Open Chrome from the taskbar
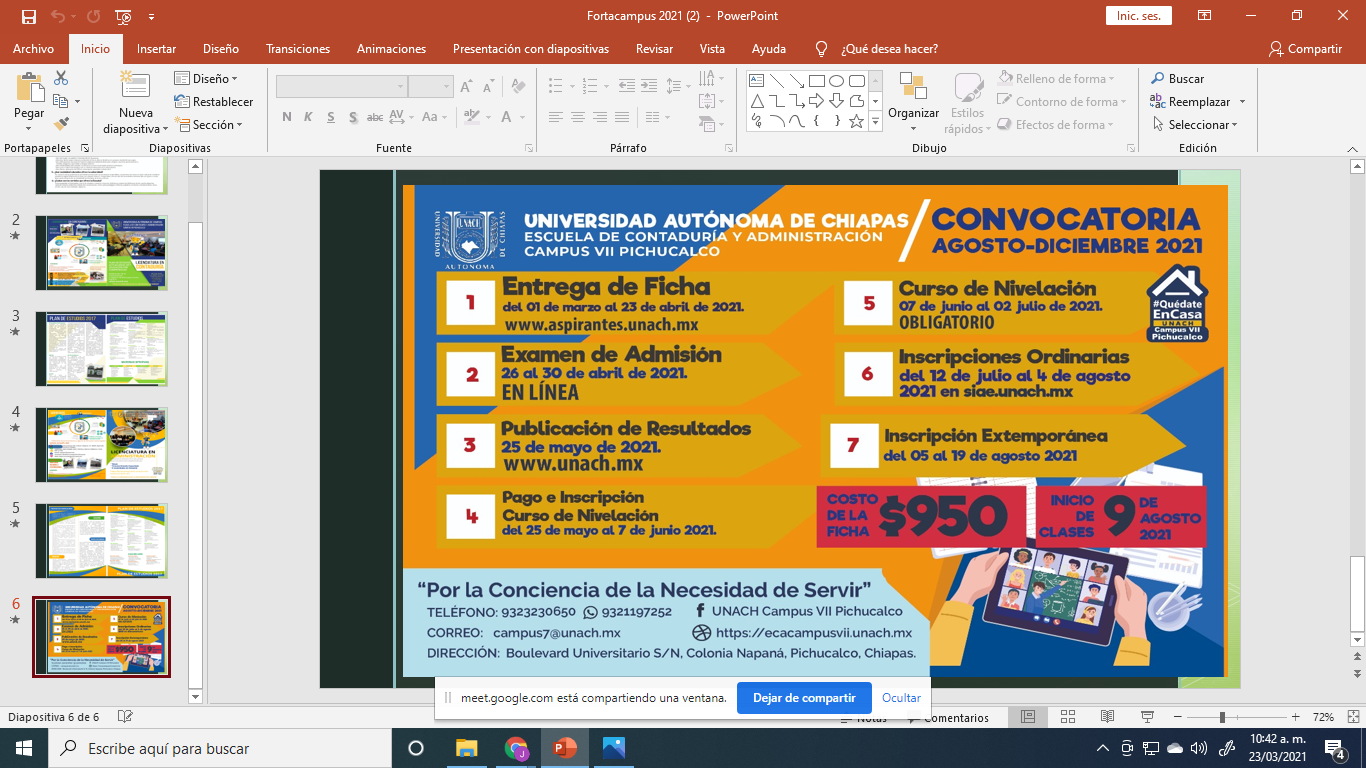Viewport: 1366px width, 768px height. pyautogui.click(x=517, y=748)
